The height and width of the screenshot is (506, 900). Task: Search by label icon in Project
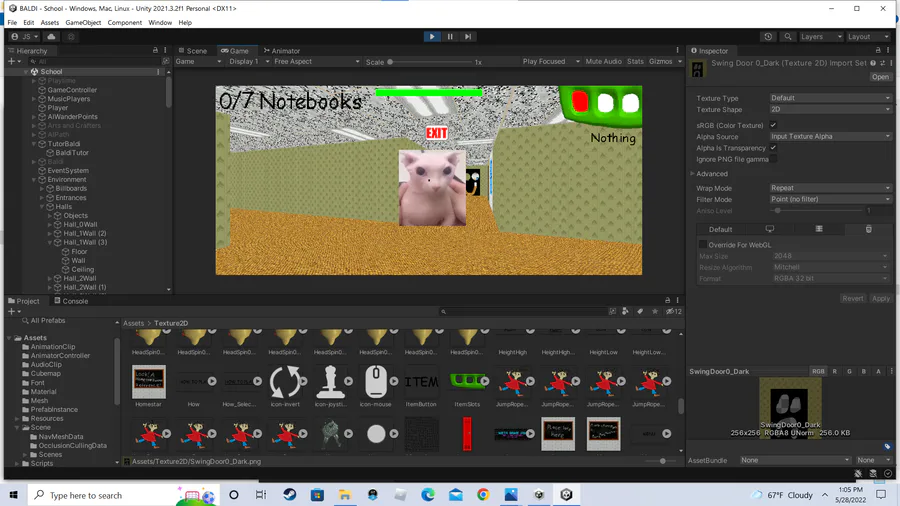pos(640,312)
